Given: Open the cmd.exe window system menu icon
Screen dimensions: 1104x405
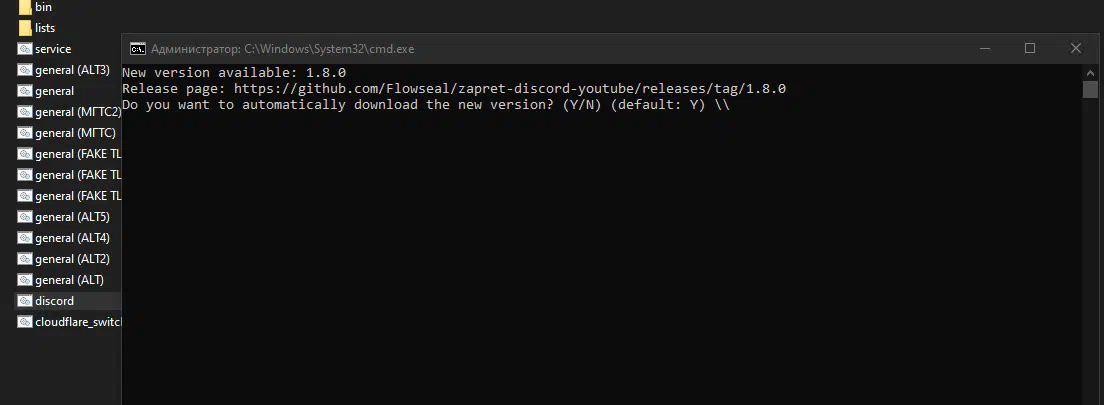Looking at the screenshot, I should pos(138,49).
